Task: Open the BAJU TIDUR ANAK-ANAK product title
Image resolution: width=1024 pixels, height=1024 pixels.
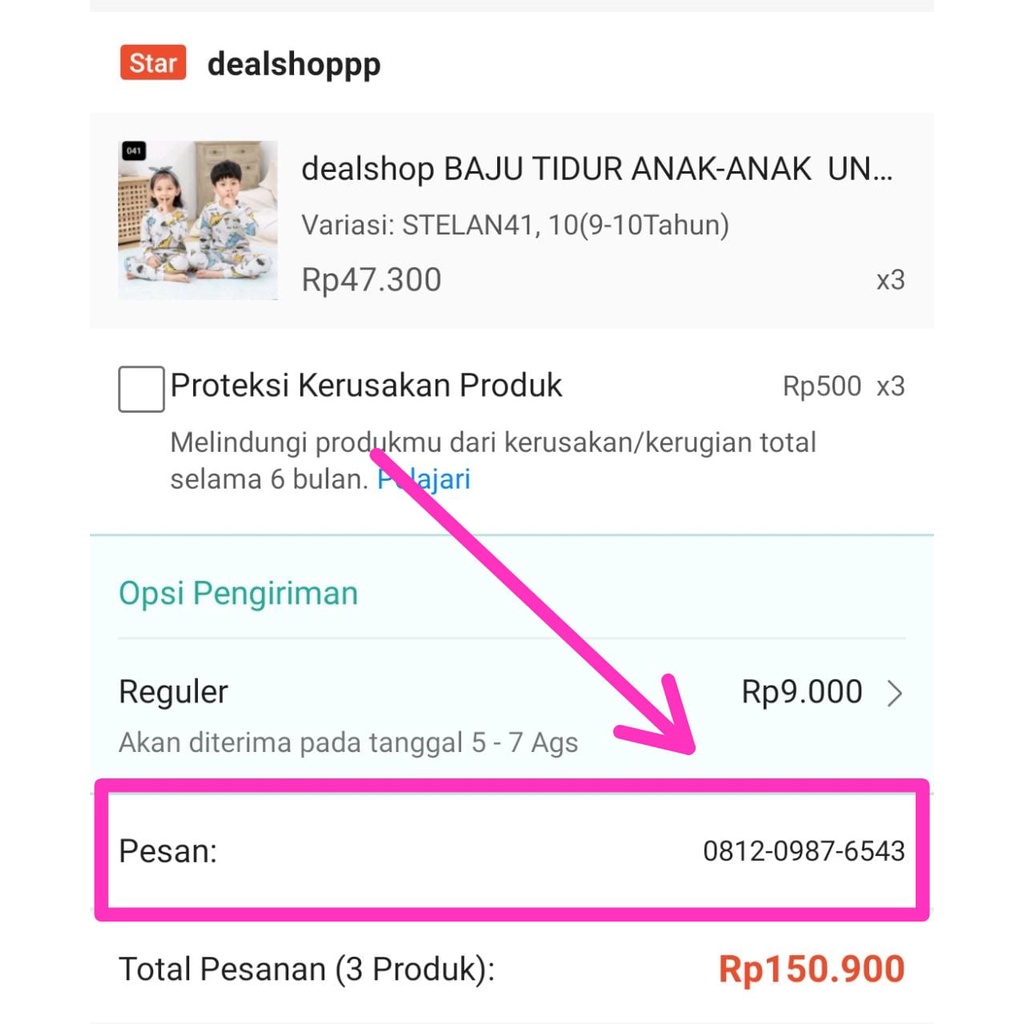Action: [x=597, y=169]
